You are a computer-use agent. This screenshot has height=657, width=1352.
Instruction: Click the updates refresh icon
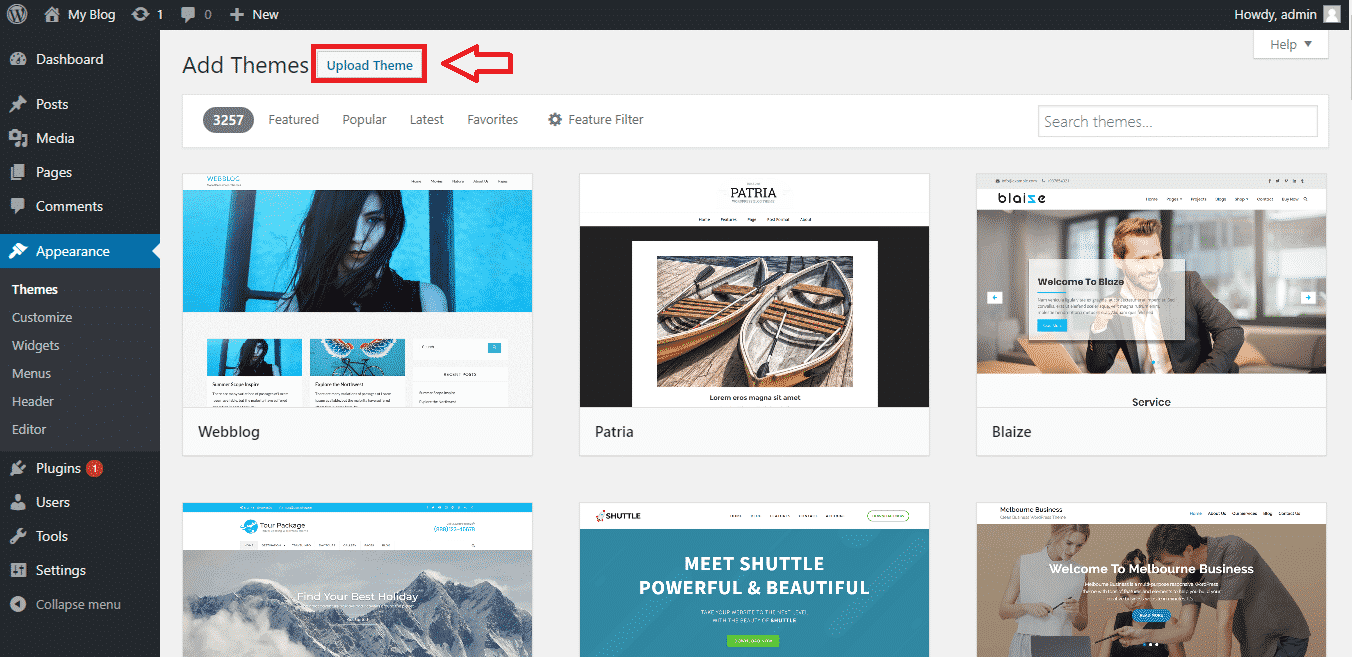pos(141,14)
